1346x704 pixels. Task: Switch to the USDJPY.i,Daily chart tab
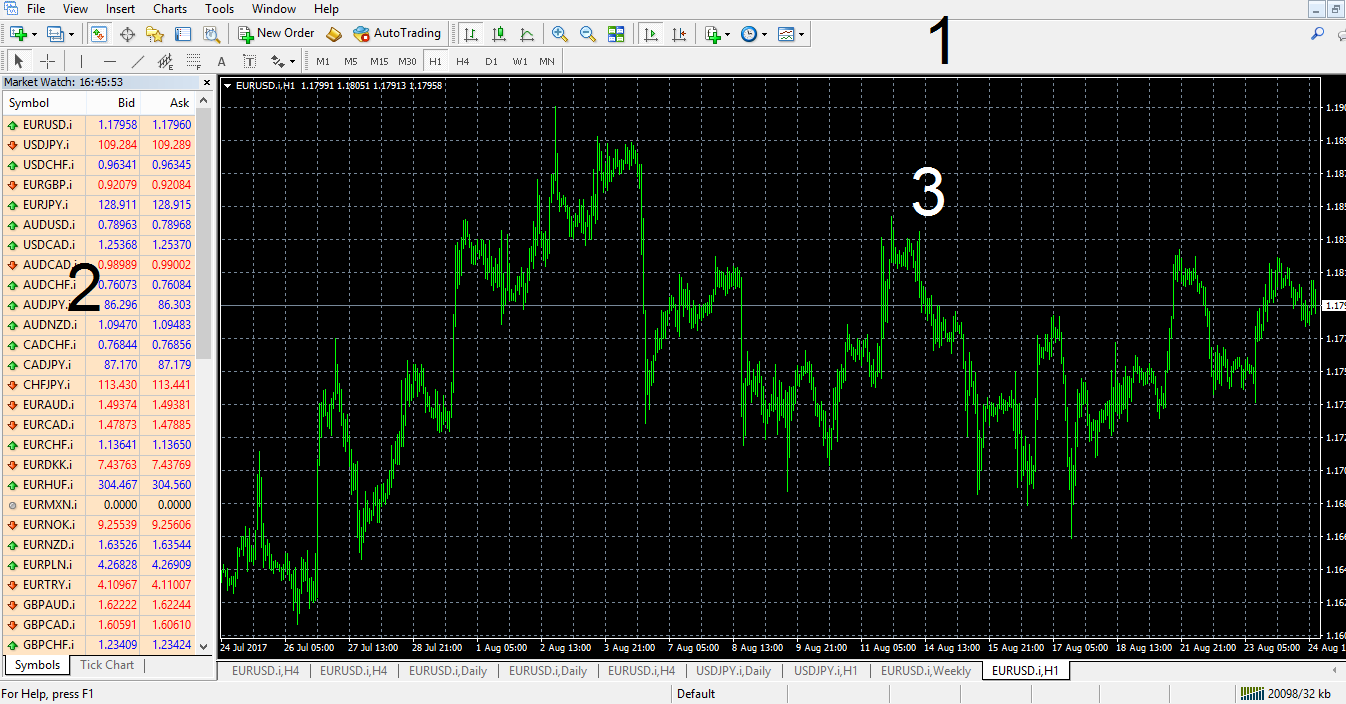(x=734, y=670)
